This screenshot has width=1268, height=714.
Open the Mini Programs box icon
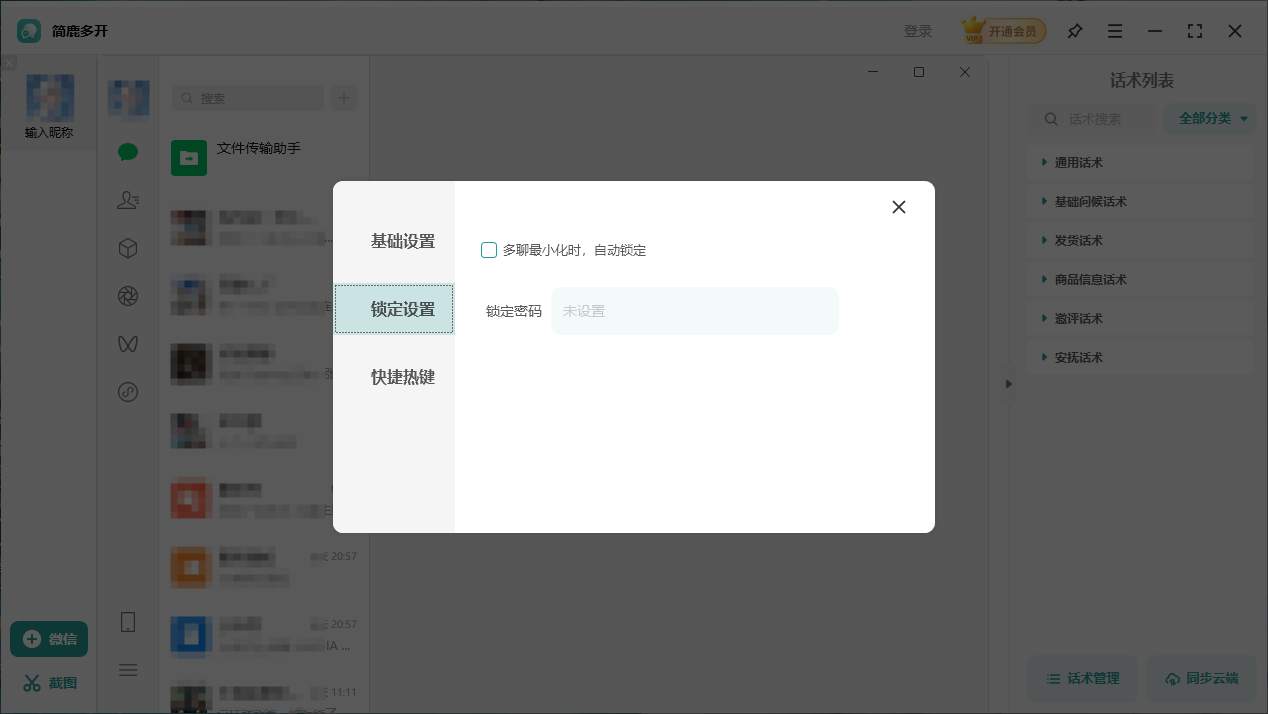pyautogui.click(x=127, y=247)
